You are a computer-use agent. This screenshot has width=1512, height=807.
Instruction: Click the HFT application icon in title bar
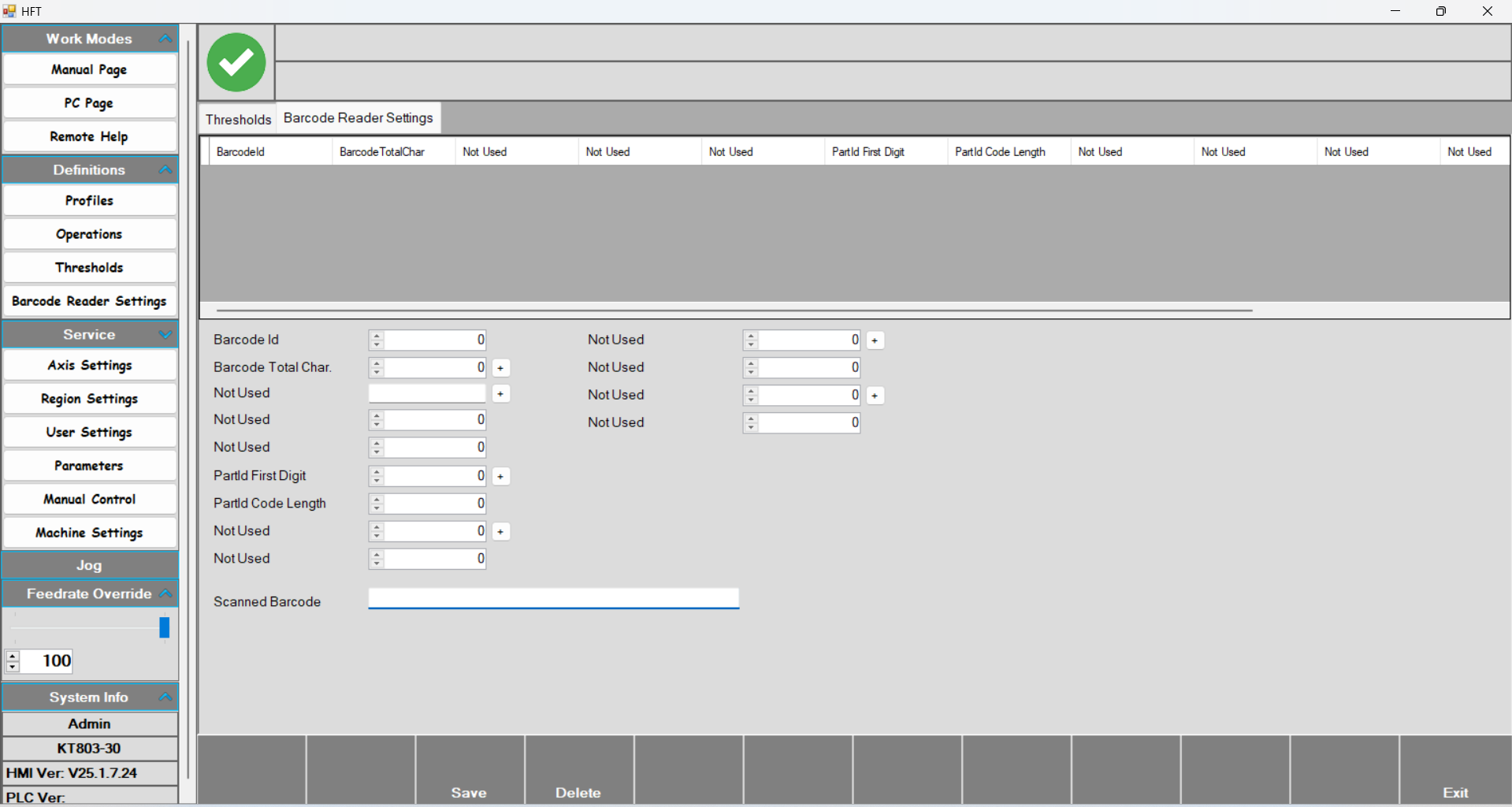9,11
